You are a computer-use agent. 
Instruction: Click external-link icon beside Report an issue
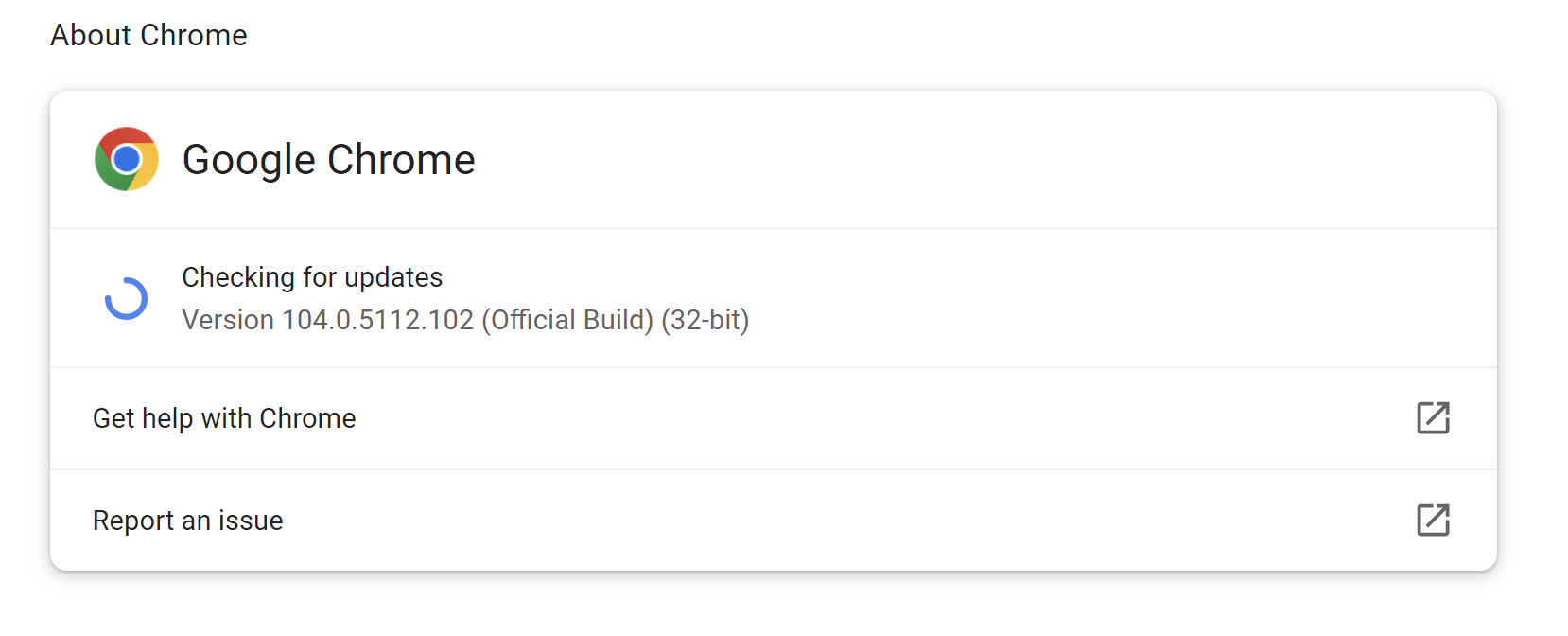[x=1433, y=520]
